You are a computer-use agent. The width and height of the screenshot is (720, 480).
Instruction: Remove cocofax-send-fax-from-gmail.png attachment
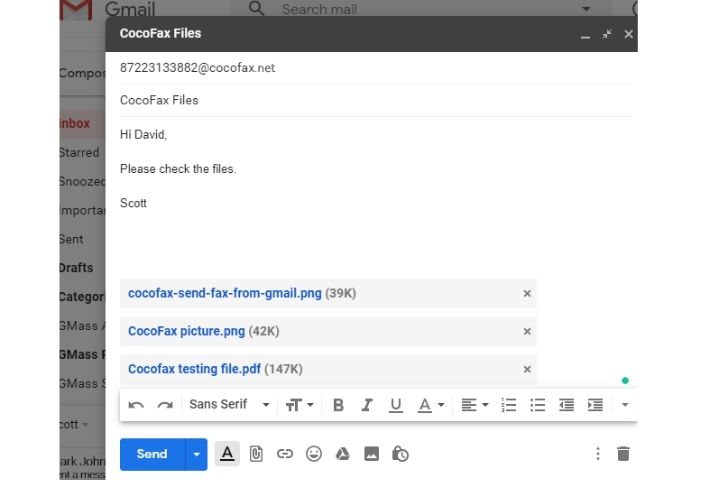point(527,294)
